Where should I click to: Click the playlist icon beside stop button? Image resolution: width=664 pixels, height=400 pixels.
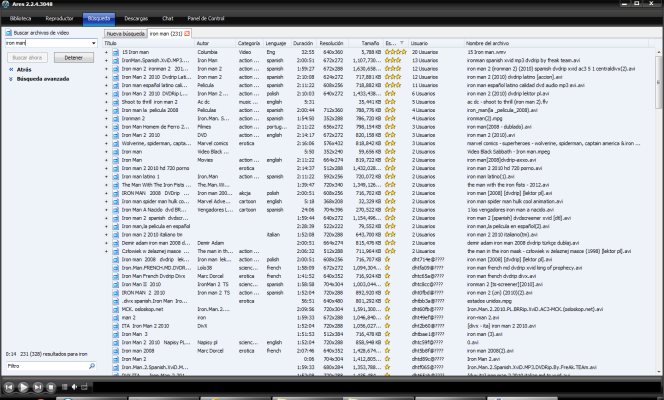point(64,387)
